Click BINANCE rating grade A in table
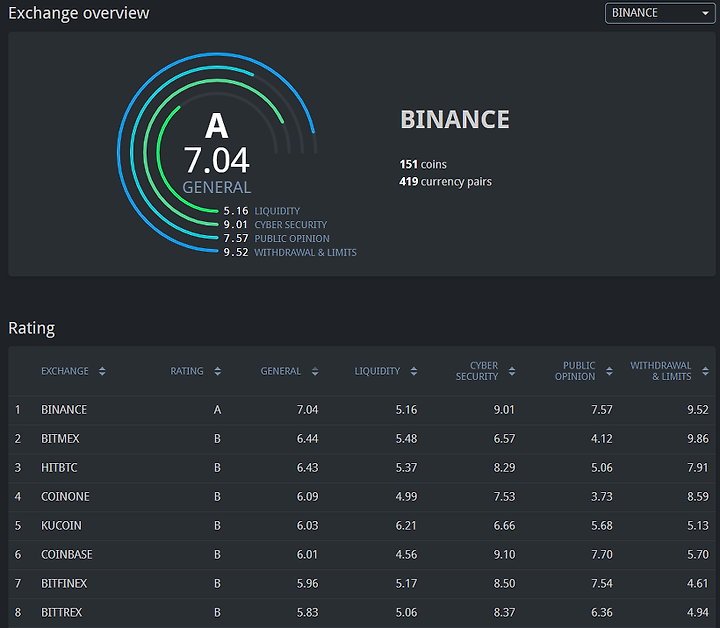 click(x=217, y=409)
